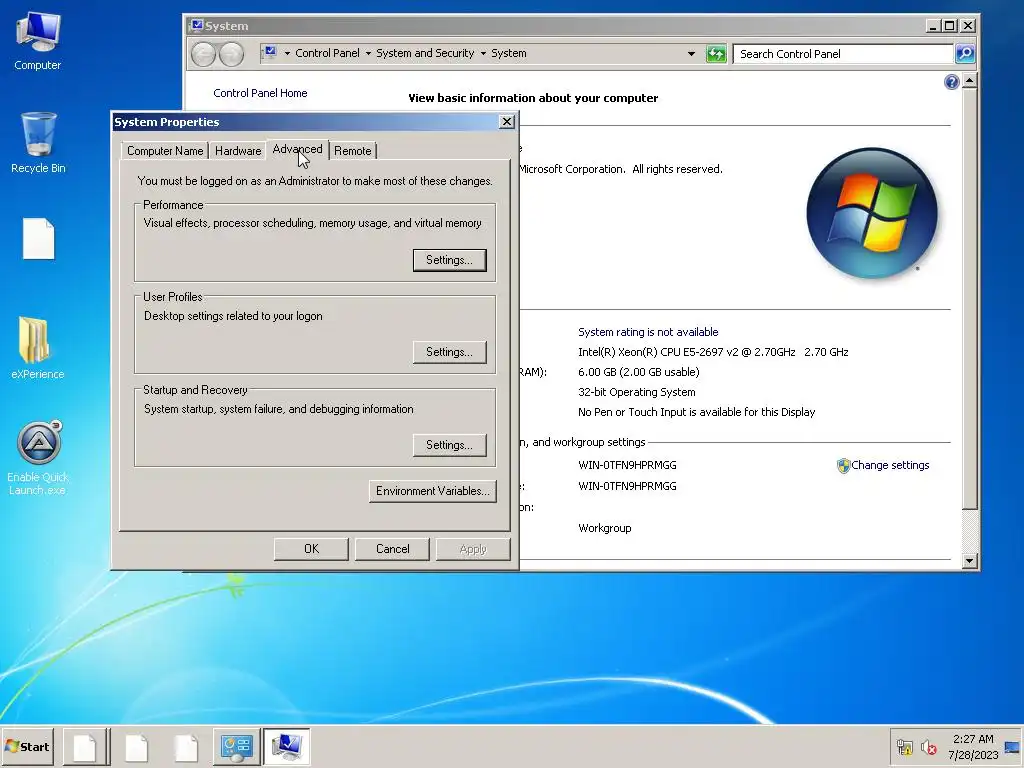
Task: Switch to the Hardware tab
Action: pyautogui.click(x=238, y=151)
